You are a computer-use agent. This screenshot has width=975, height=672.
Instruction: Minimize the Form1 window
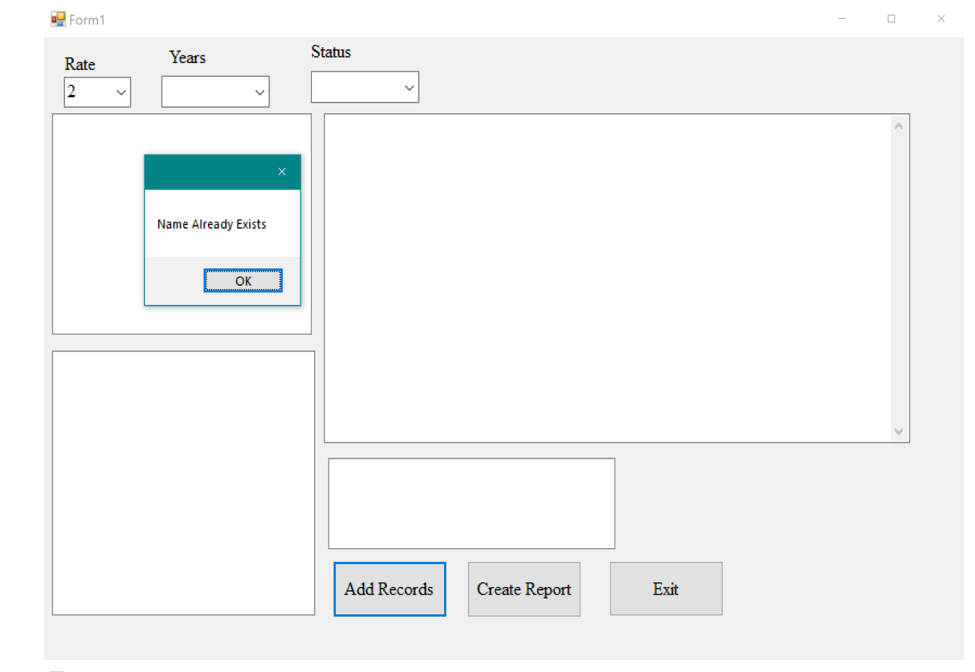tap(840, 18)
